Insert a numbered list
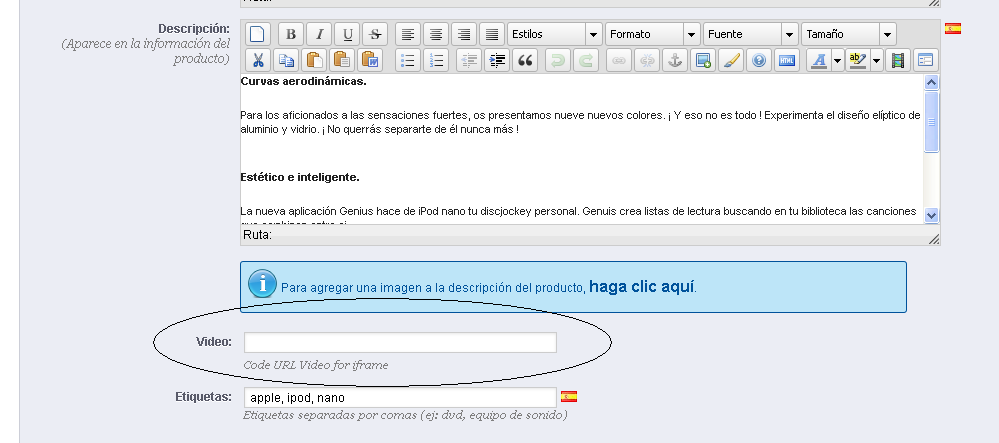999x443 pixels. [436, 61]
